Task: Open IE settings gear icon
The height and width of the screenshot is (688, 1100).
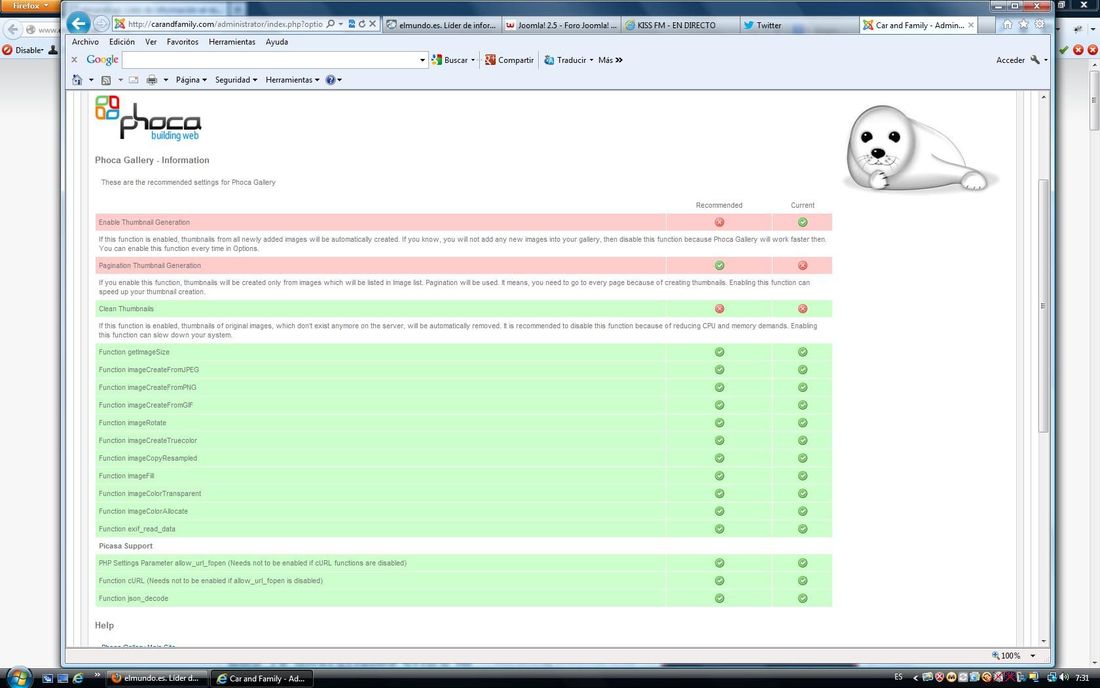Action: tap(1039, 24)
